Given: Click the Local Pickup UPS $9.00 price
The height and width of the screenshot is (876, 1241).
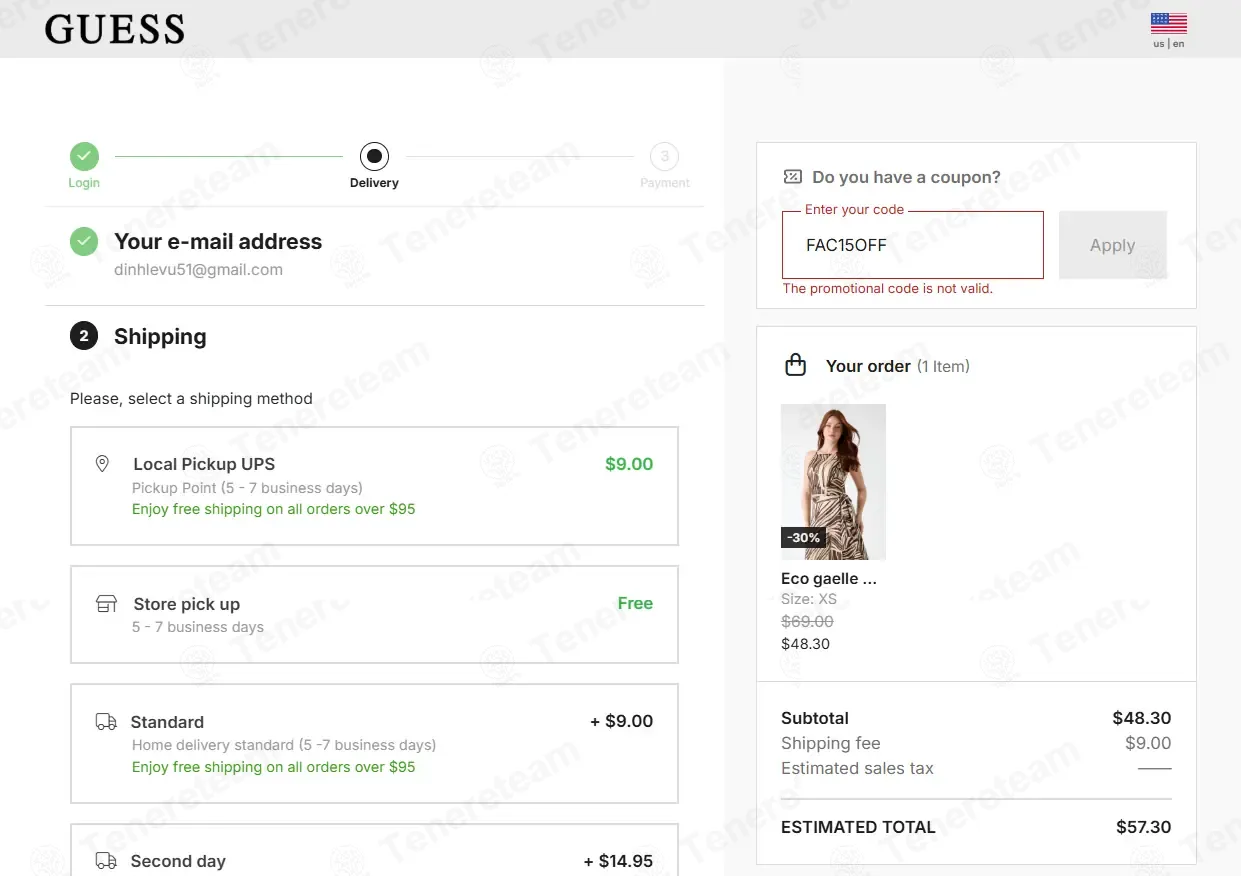Looking at the screenshot, I should (629, 464).
